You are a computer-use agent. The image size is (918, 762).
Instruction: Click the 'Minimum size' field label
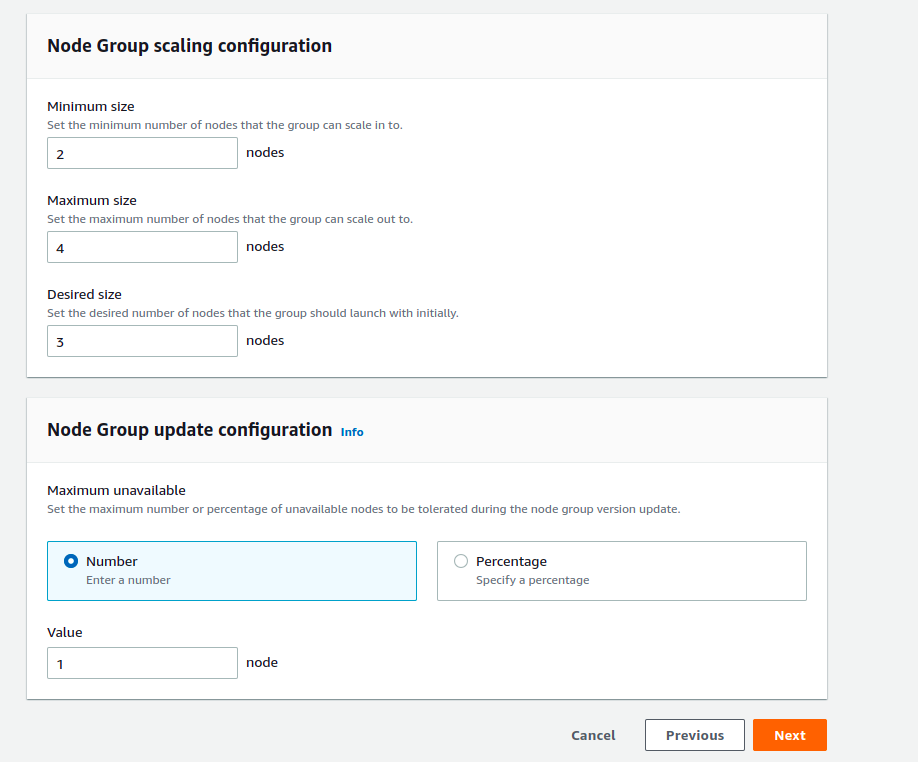(x=91, y=106)
